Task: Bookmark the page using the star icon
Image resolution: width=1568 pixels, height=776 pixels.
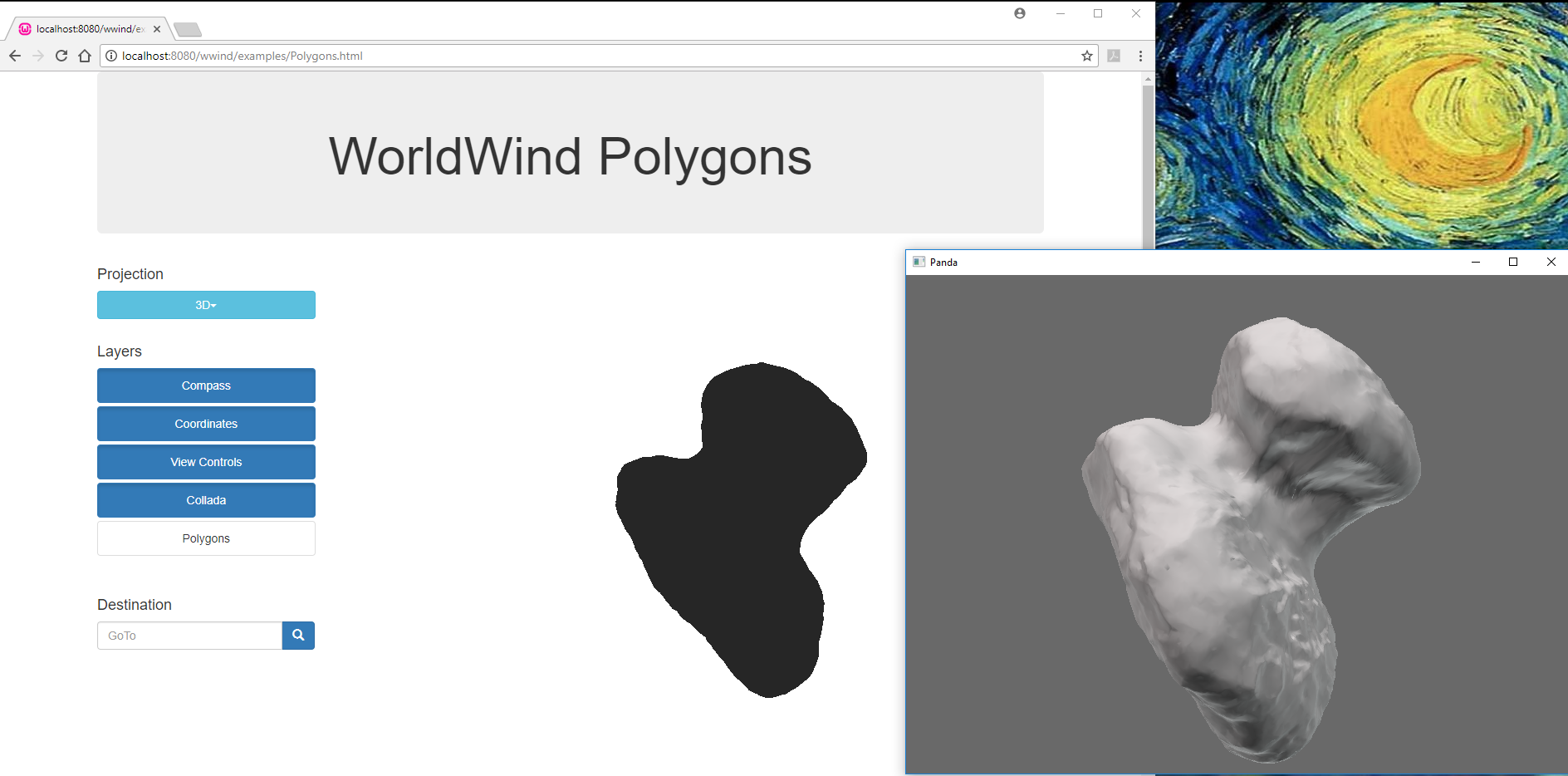Action: 1085,56
